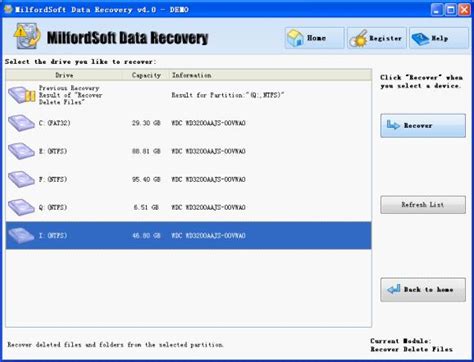Click the house icon on Home button
Viewport: 474px width, 362px height.
pyautogui.click(x=295, y=38)
